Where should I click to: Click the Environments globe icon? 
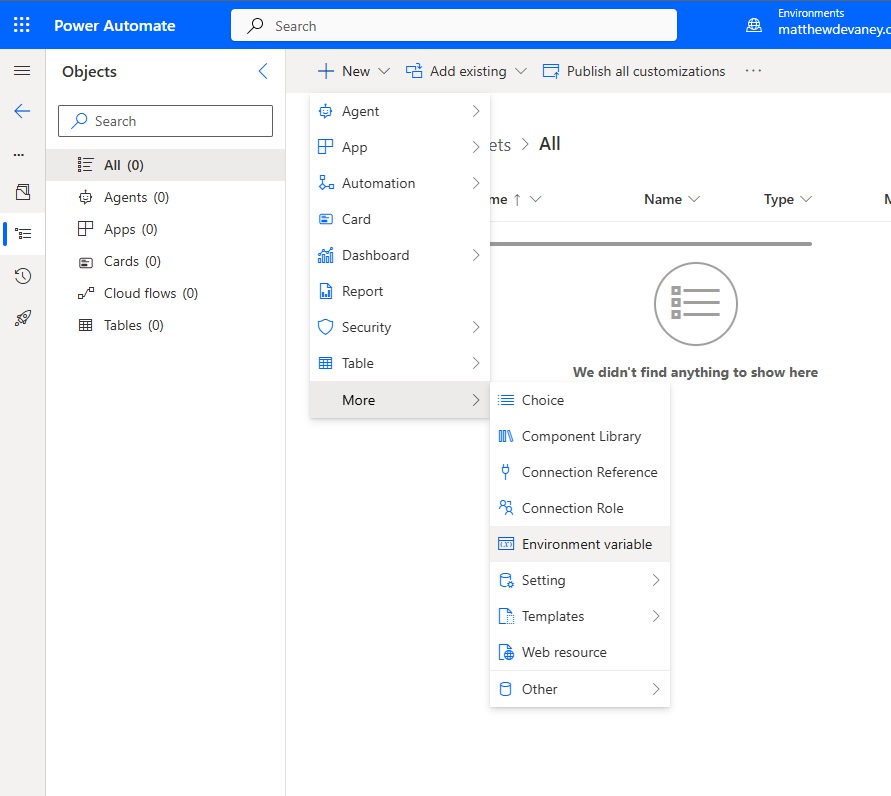753,25
